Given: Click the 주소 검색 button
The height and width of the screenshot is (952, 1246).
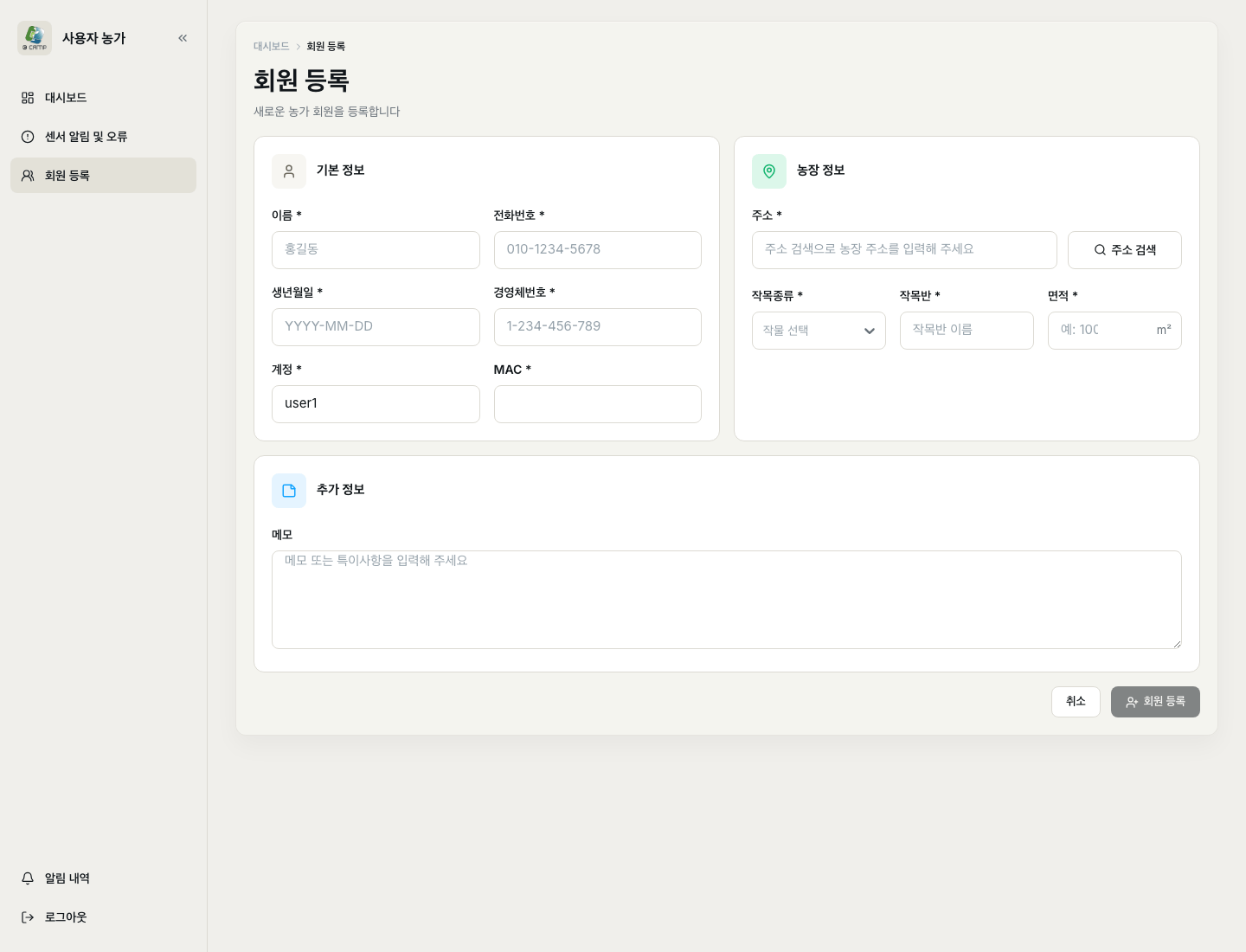Looking at the screenshot, I should pyautogui.click(x=1125, y=250).
